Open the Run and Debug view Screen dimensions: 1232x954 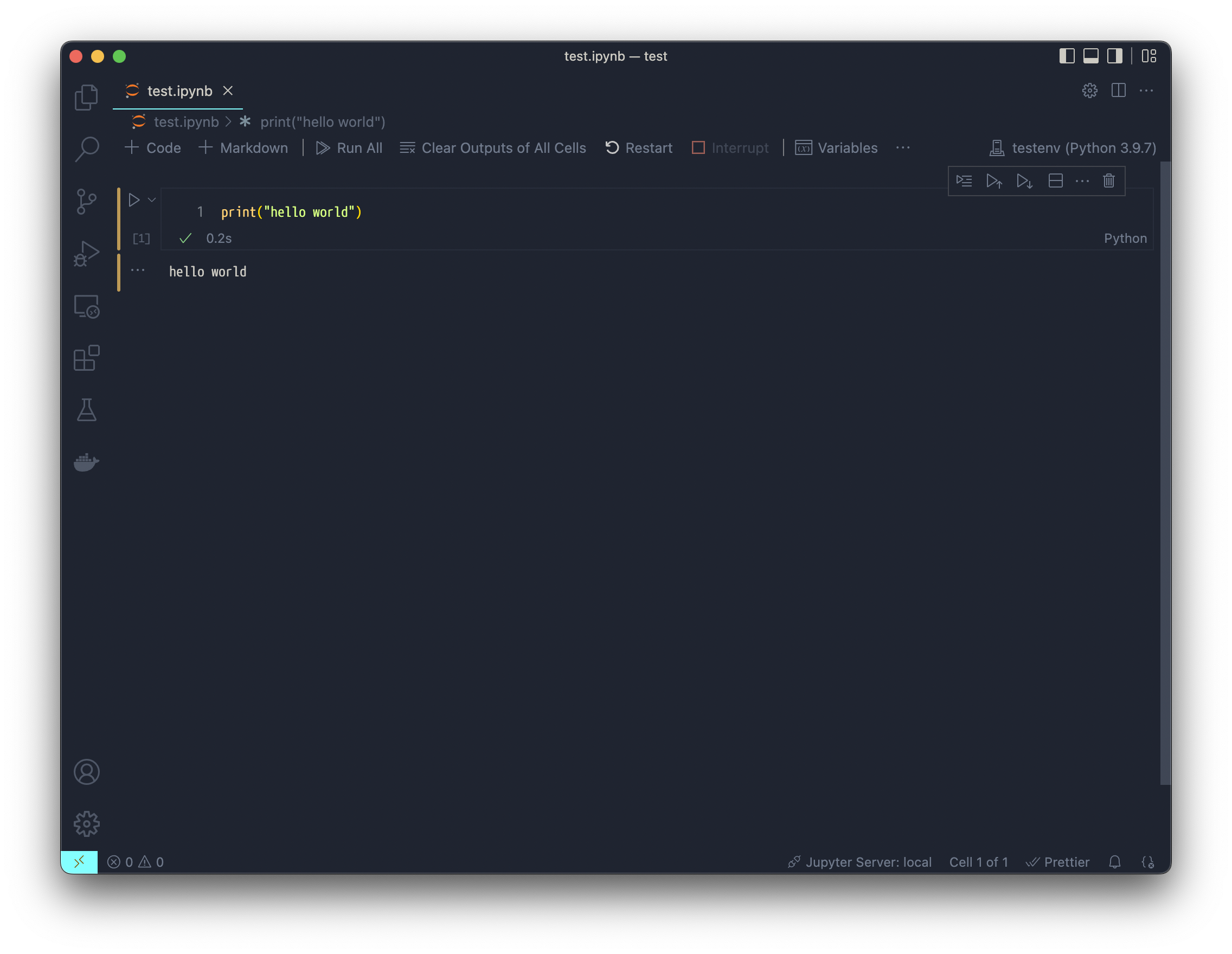pyautogui.click(x=86, y=254)
